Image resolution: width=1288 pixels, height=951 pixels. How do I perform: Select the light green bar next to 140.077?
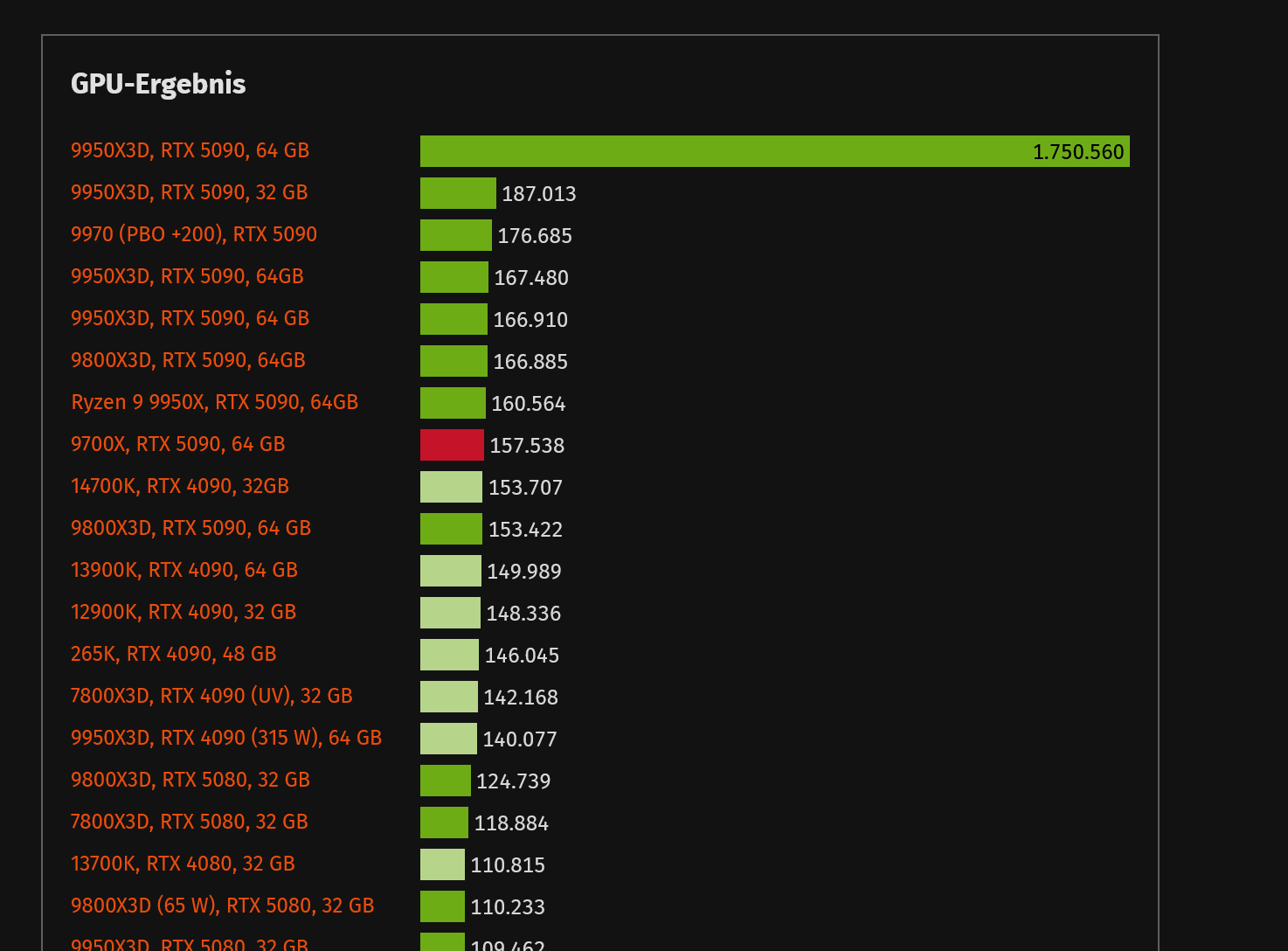448,739
